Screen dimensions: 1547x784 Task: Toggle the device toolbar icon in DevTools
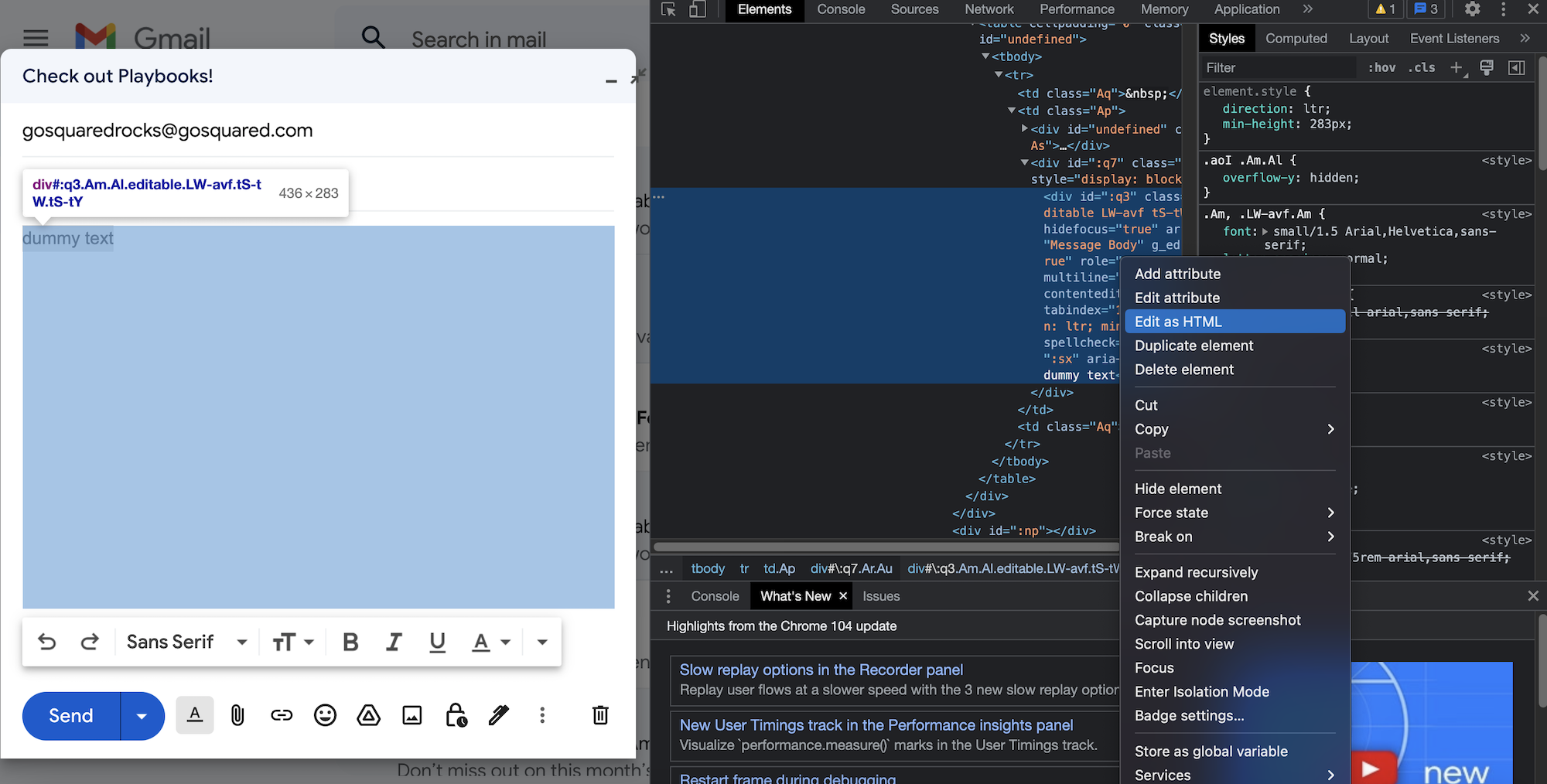coord(698,9)
